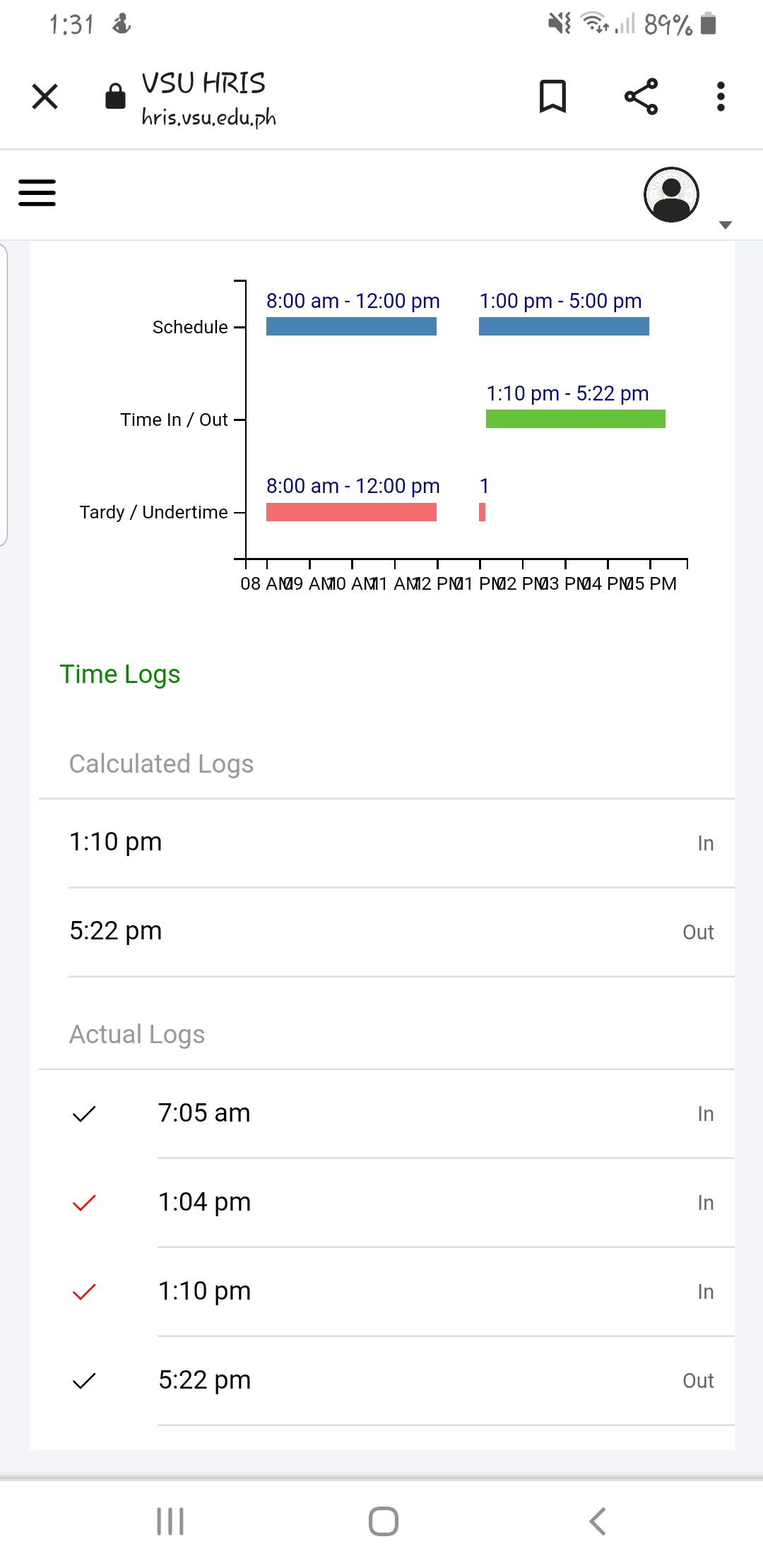Open the three-dot browser options menu
This screenshot has height=1568, width=763.
[721, 97]
